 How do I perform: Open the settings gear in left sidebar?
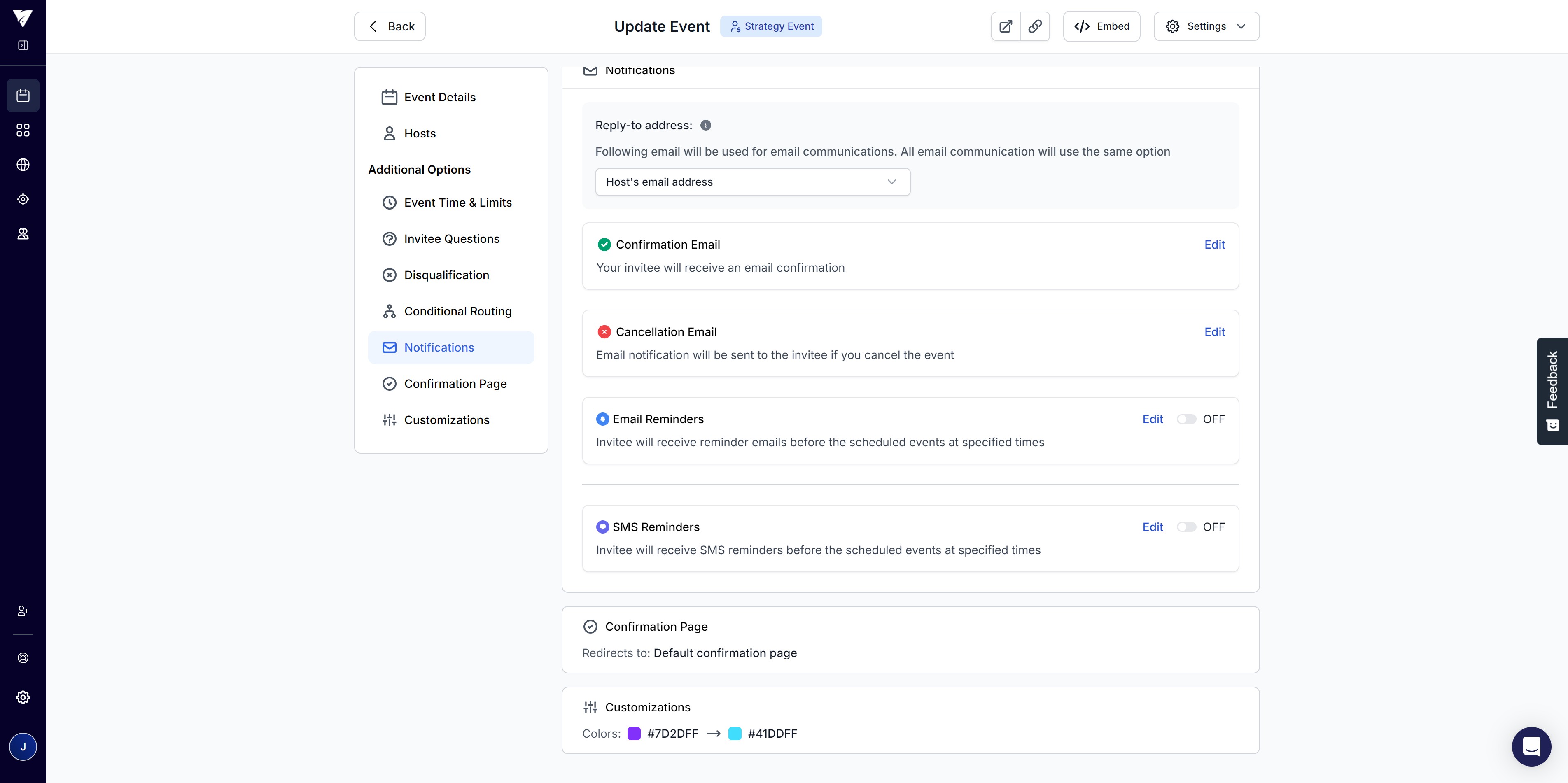pos(23,697)
